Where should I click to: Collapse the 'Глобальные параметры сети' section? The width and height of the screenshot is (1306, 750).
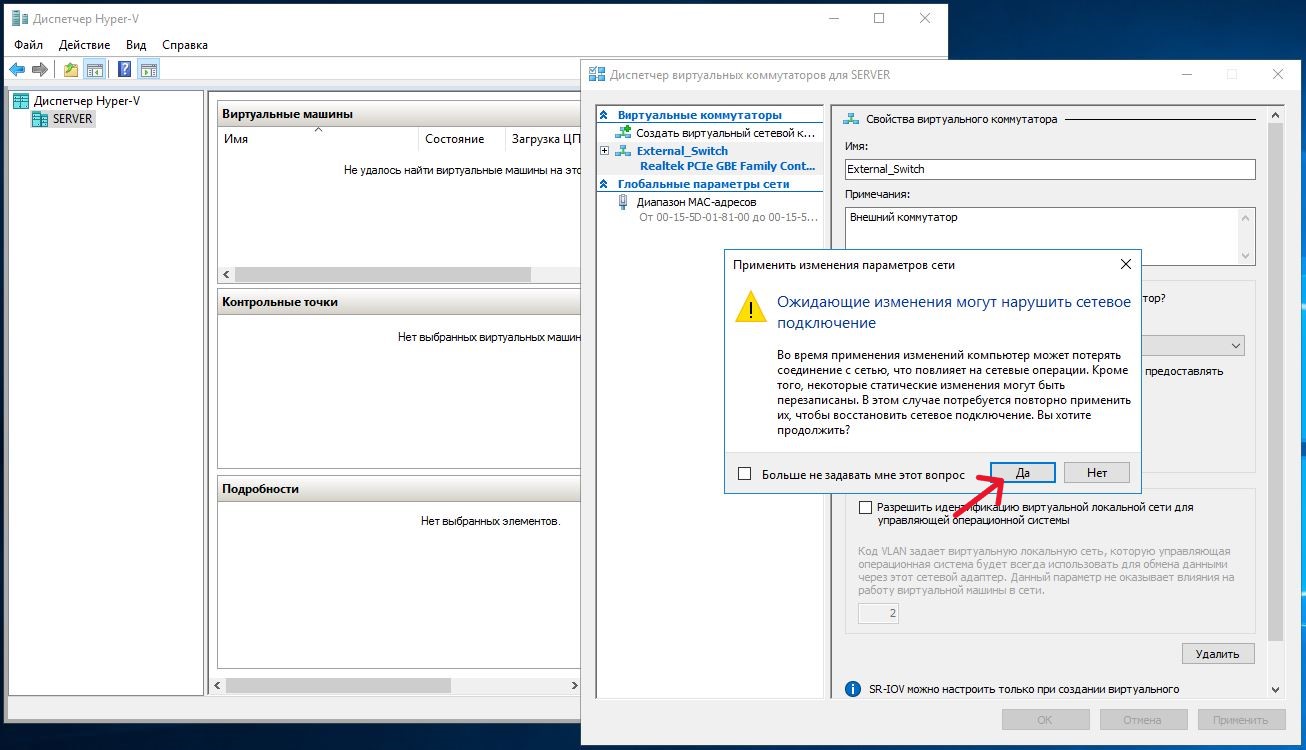(x=604, y=184)
